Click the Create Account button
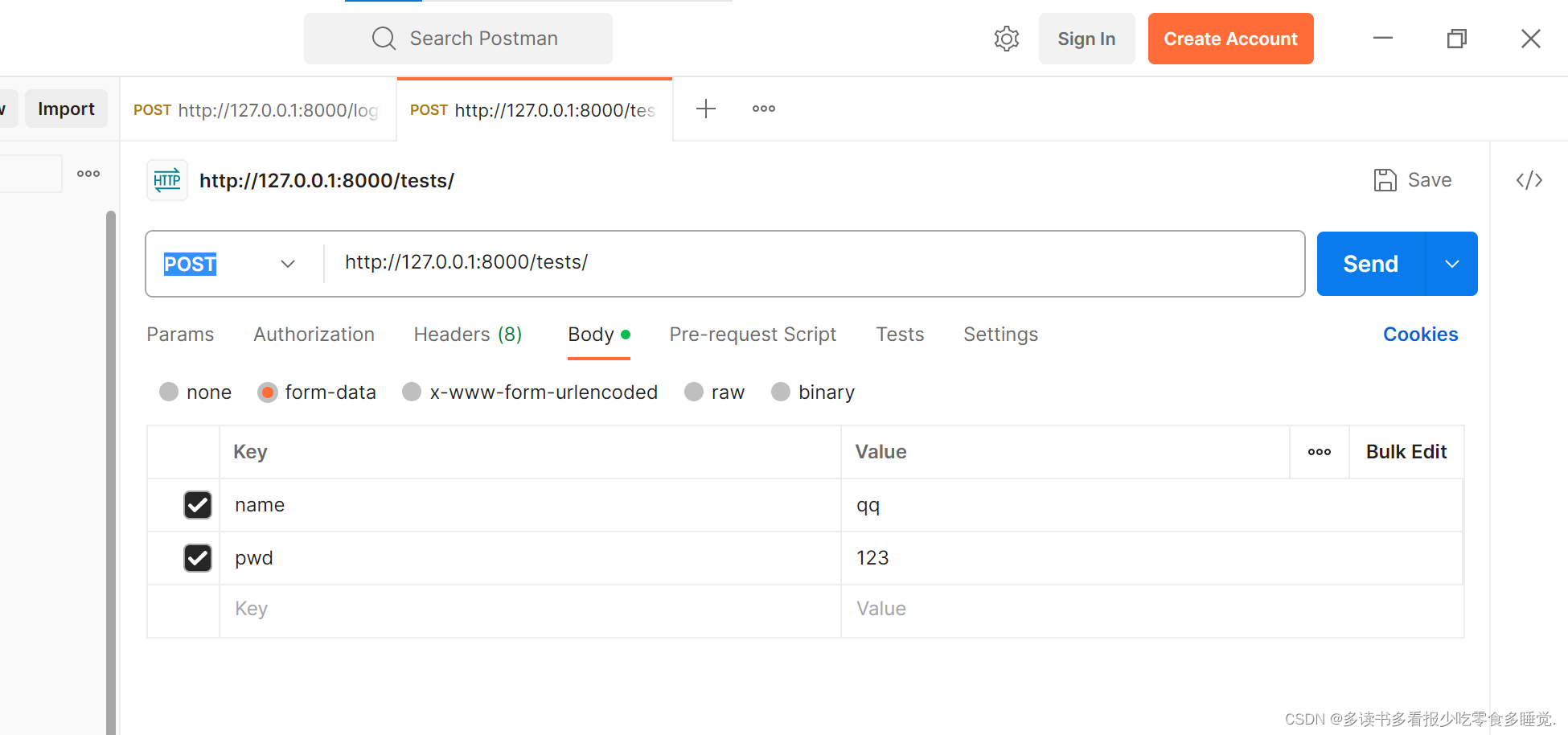 click(1230, 39)
